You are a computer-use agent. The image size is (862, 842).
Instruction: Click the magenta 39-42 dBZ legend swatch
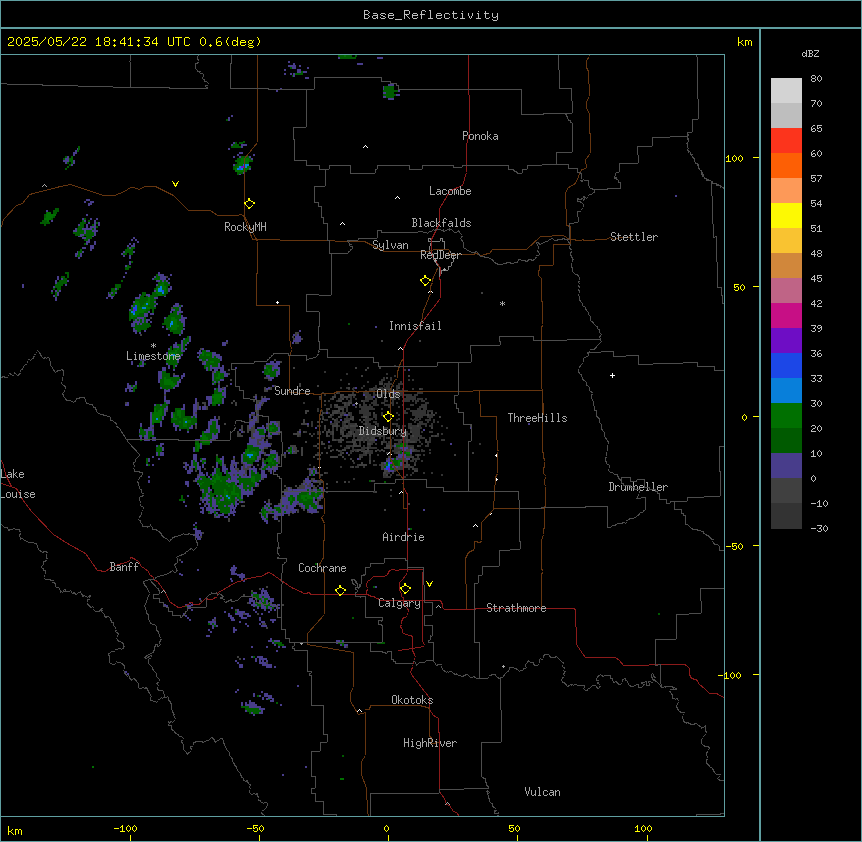[x=786, y=316]
